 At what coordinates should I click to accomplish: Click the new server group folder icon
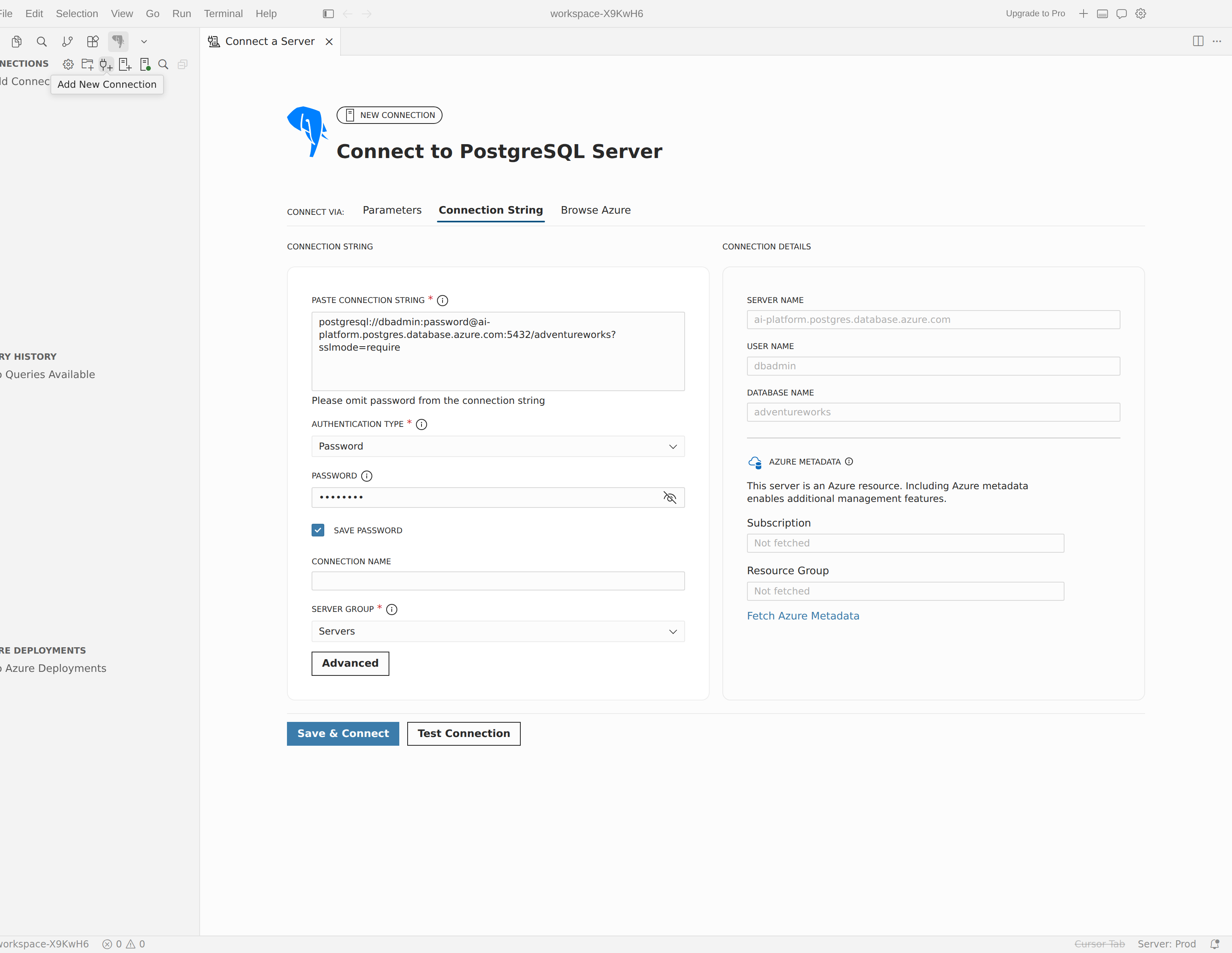click(87, 64)
